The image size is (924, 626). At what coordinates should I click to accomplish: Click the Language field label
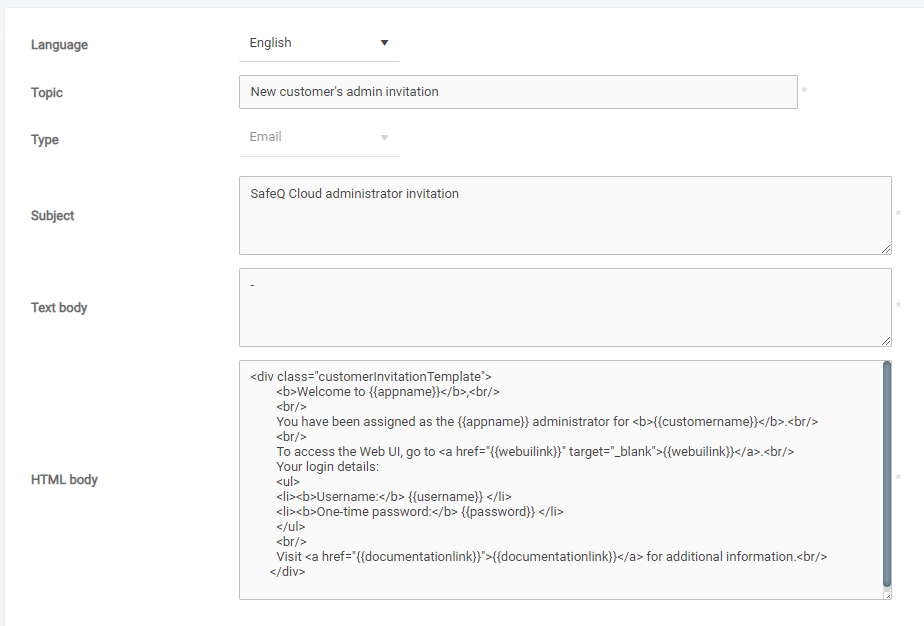click(x=59, y=45)
